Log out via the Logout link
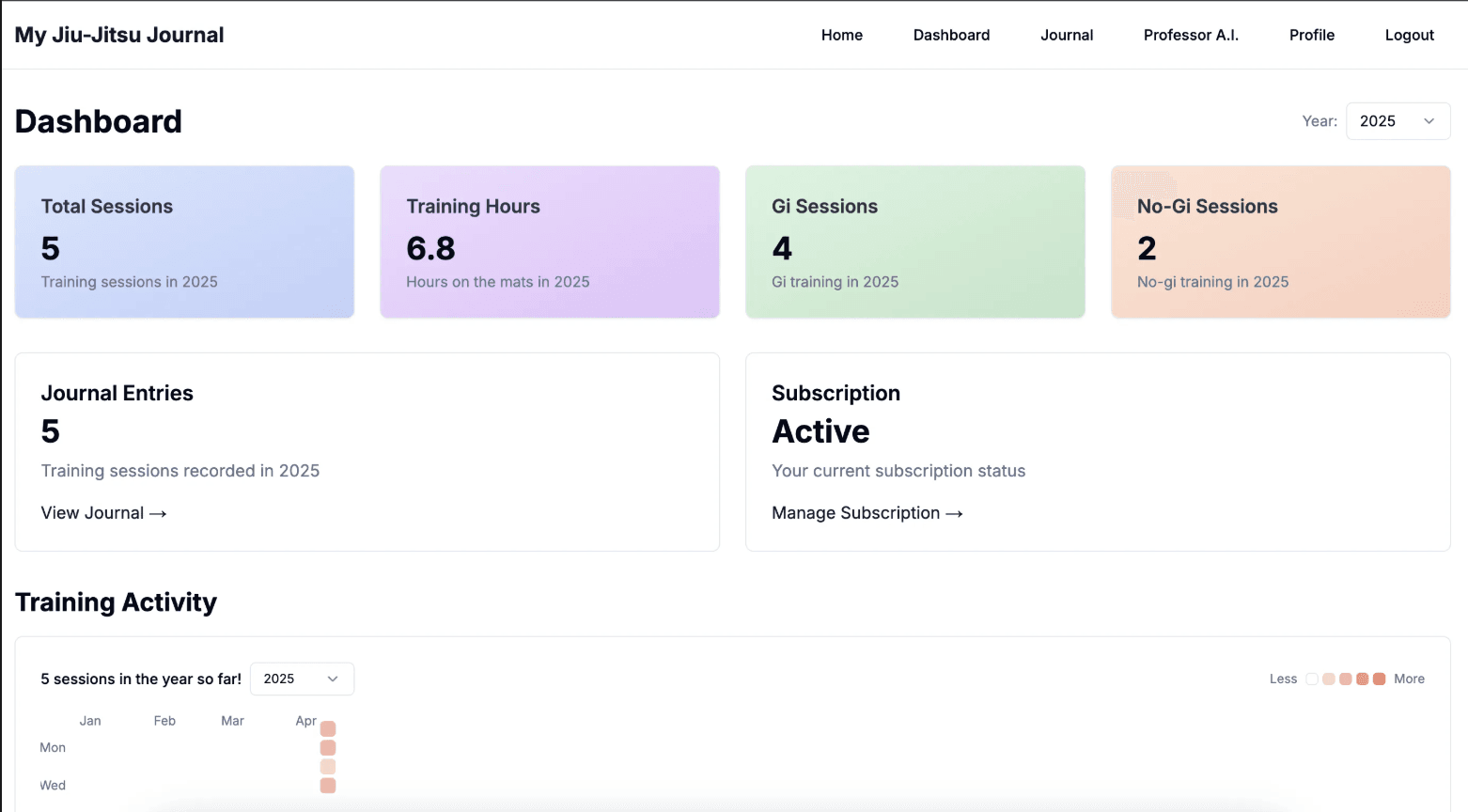This screenshot has width=1468, height=812. [x=1410, y=35]
